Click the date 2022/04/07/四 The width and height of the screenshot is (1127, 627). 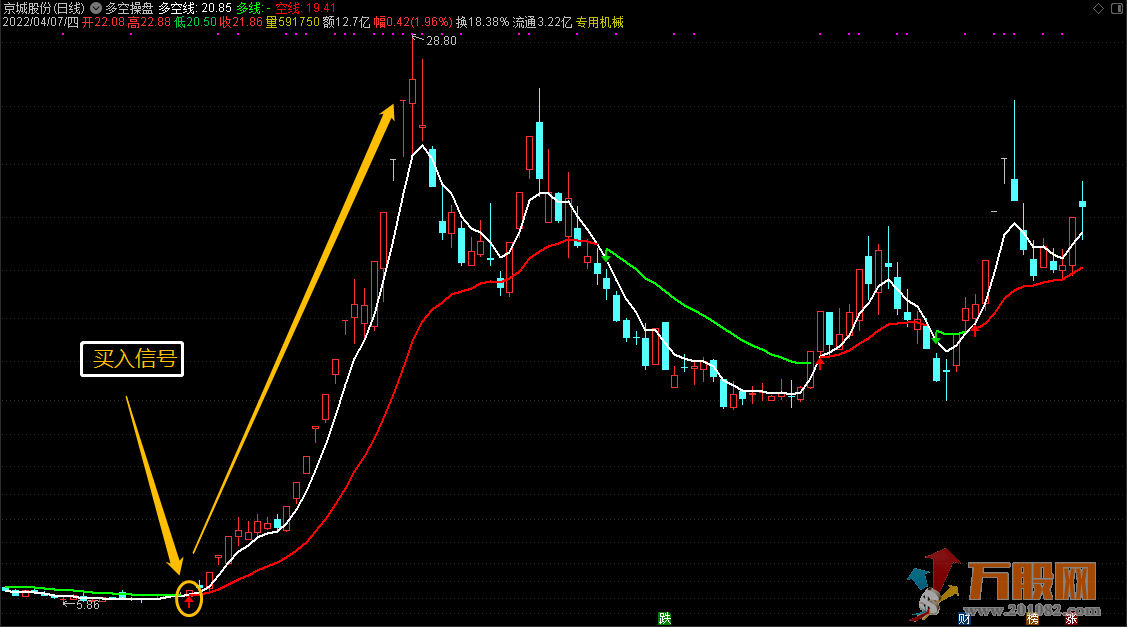coord(40,22)
